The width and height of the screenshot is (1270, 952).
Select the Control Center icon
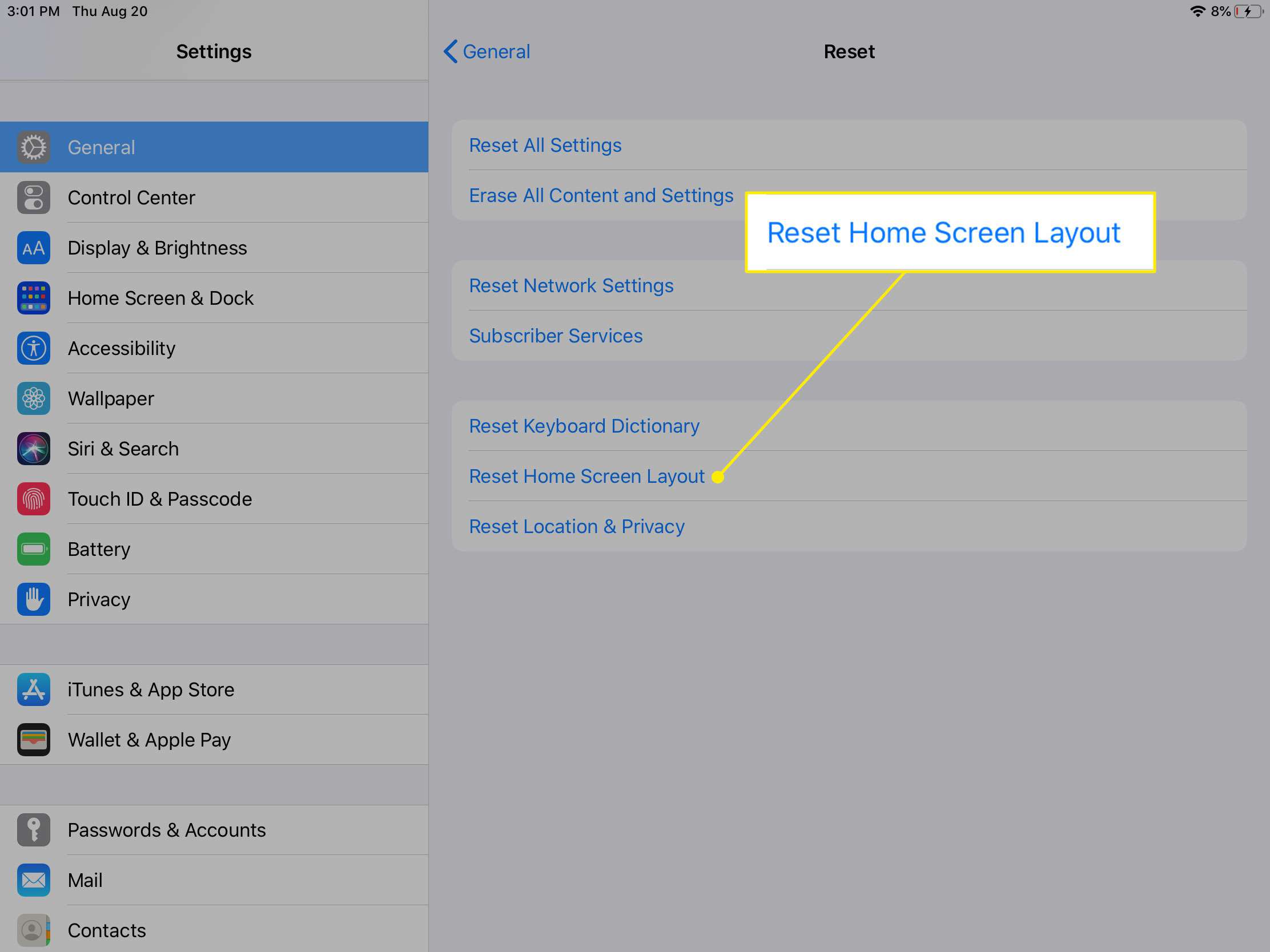pyautogui.click(x=33, y=196)
